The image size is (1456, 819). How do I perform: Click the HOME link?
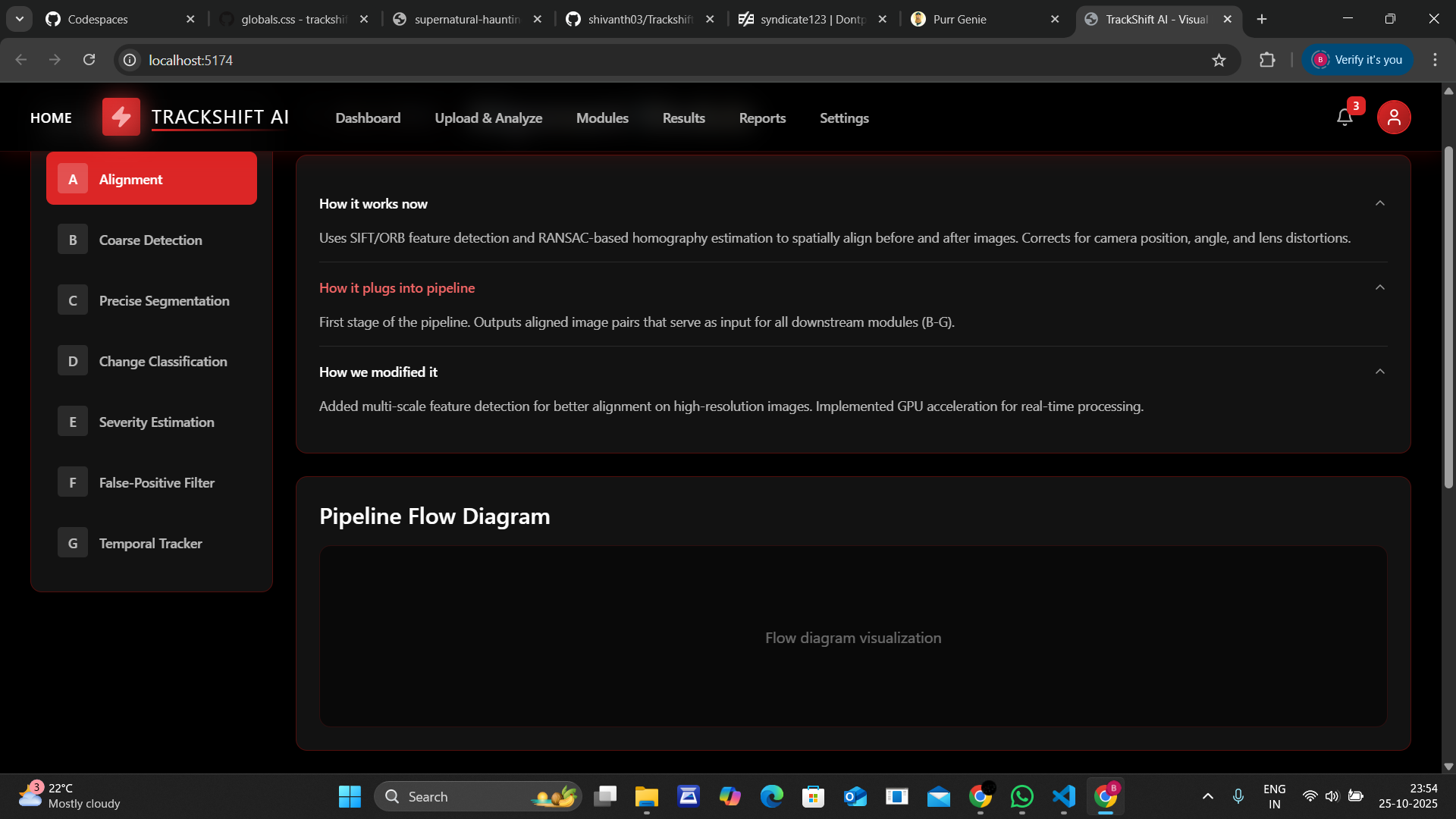coord(51,118)
